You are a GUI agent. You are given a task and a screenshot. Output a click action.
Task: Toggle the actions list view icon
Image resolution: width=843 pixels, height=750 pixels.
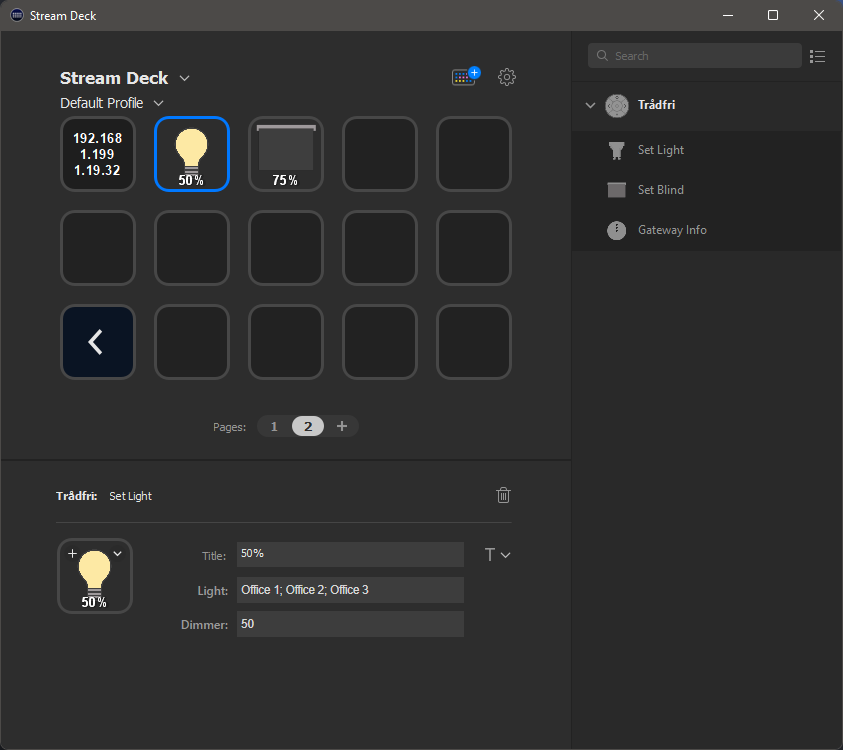pyautogui.click(x=817, y=56)
